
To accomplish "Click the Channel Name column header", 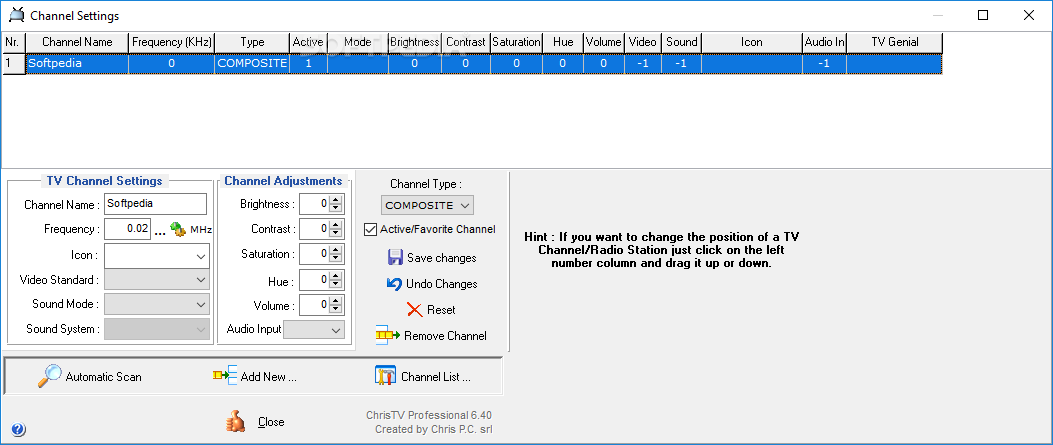I will pyautogui.click(x=77, y=42).
